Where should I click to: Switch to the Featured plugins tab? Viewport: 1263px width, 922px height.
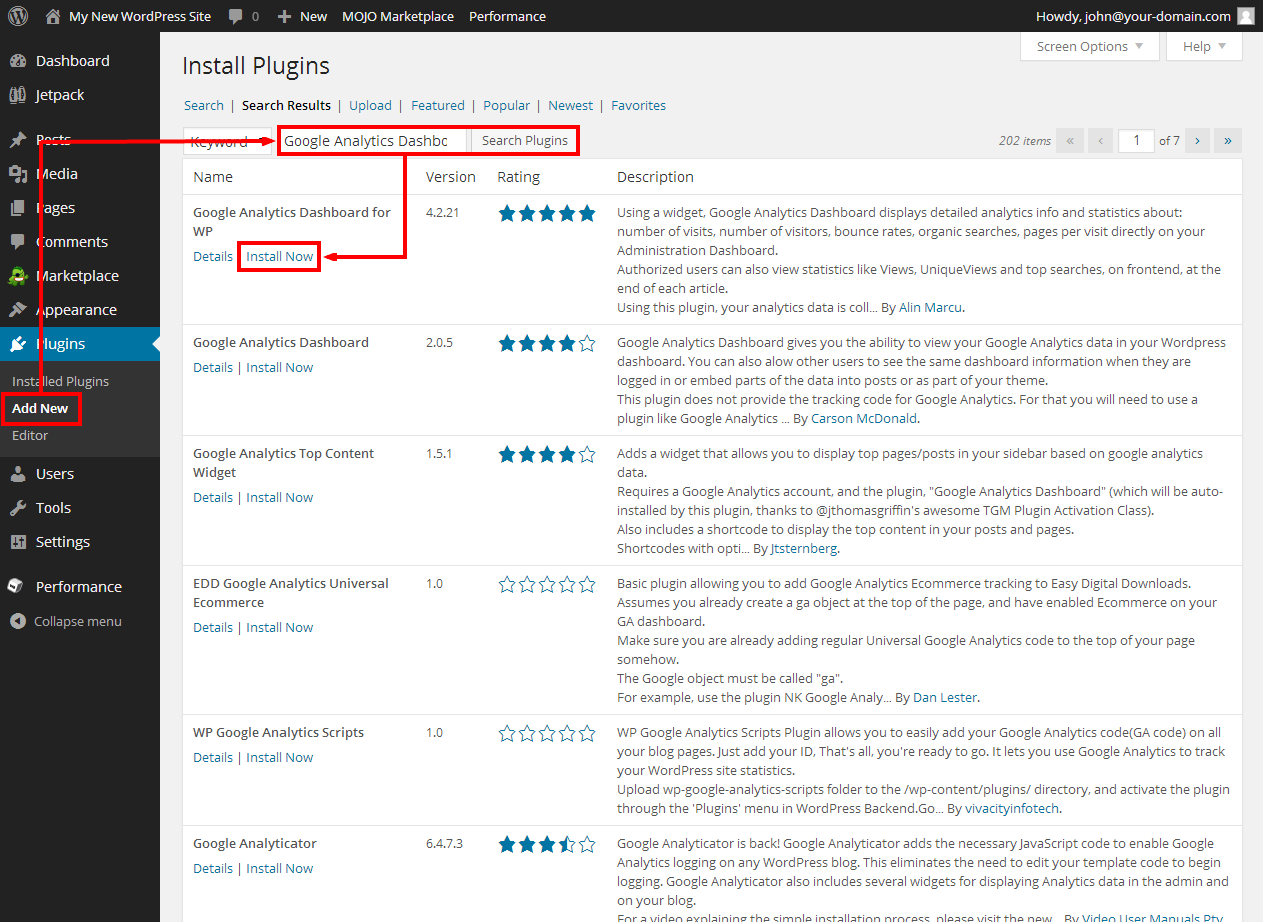pyautogui.click(x=438, y=105)
